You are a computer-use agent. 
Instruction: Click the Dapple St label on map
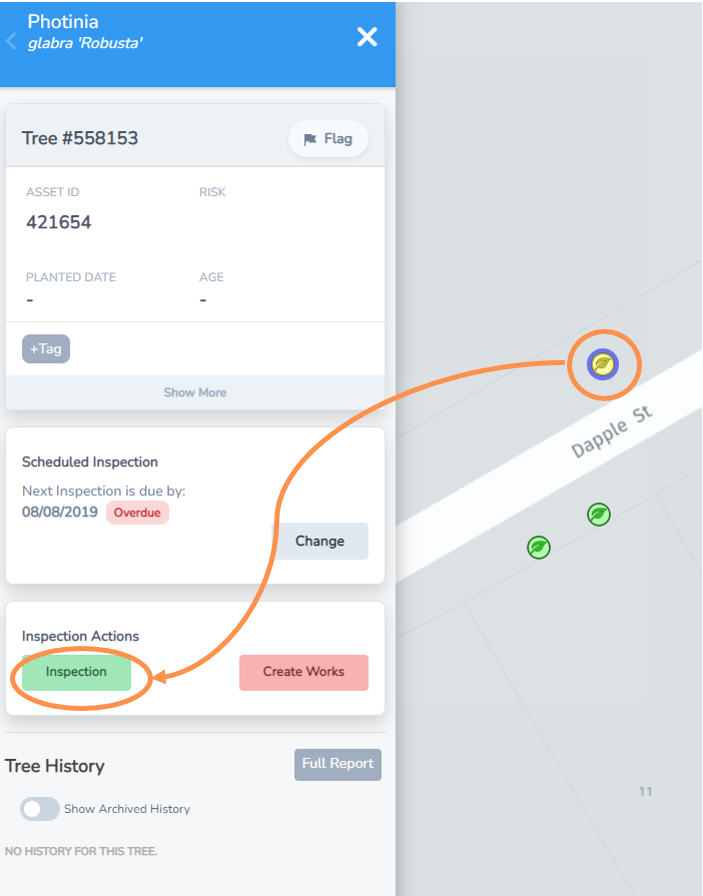[x=611, y=433]
